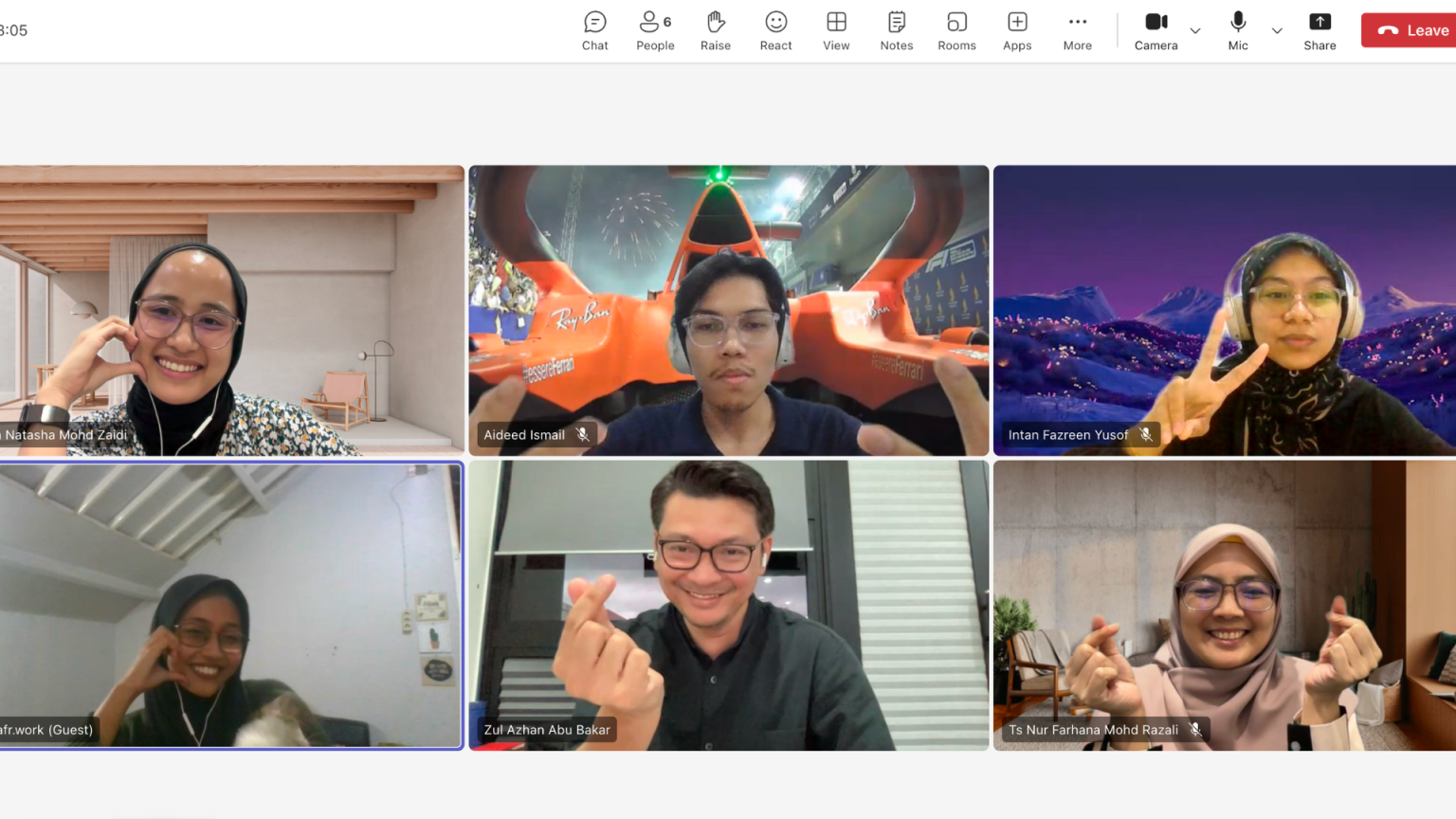Viewport: 1456px width, 819px height.
Task: Open the microphone options dropdown
Action: (1277, 29)
